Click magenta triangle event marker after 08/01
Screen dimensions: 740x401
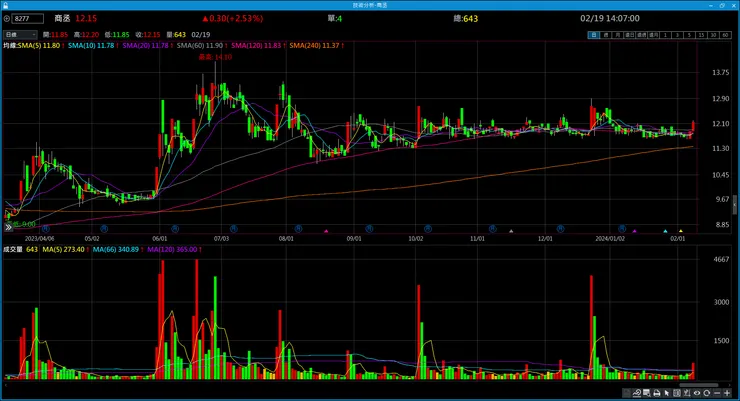coord(326,231)
